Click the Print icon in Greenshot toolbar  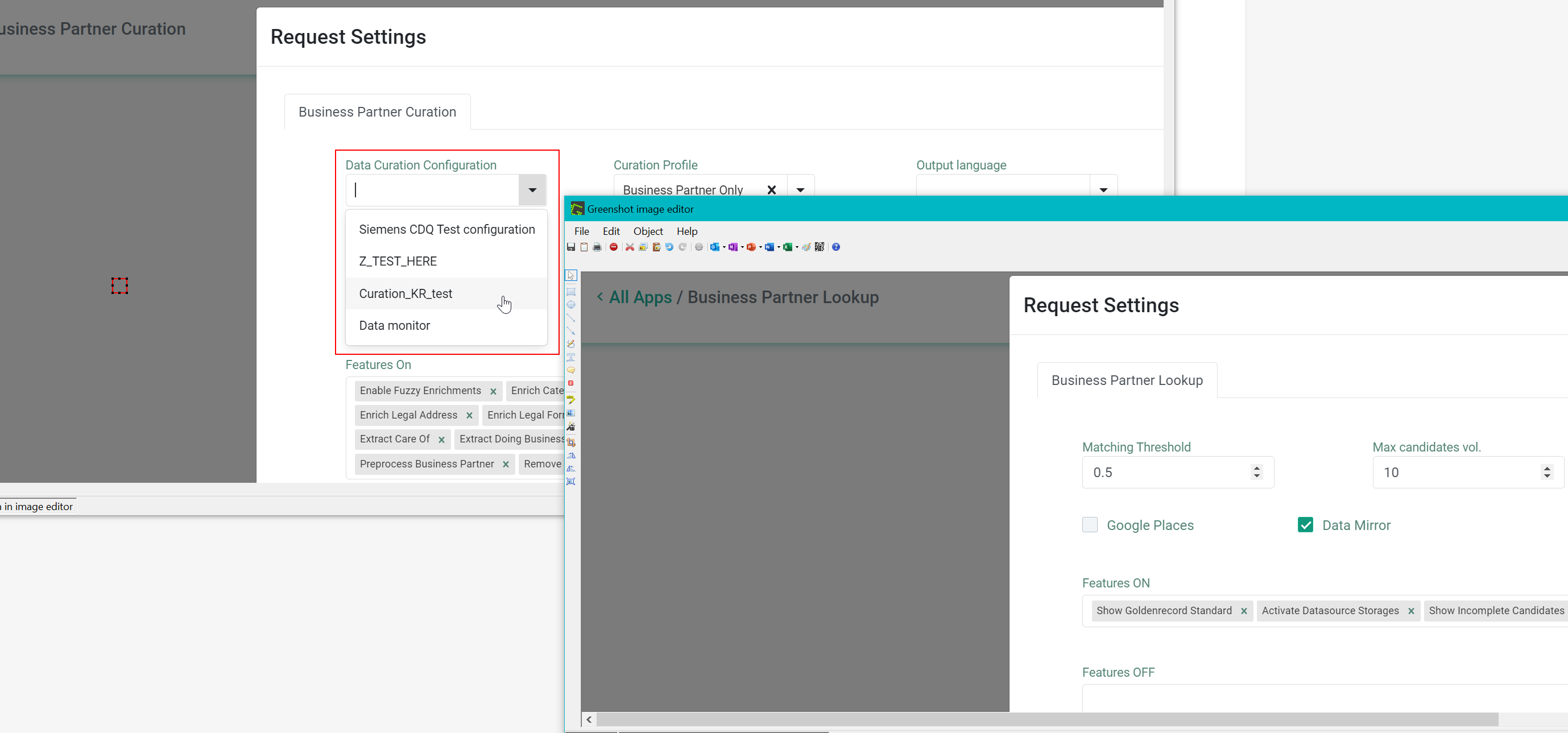(597, 247)
